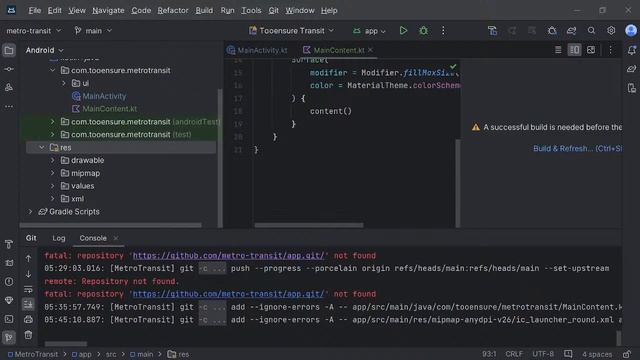
Task: Open main branch dropdown
Action: 93,31
